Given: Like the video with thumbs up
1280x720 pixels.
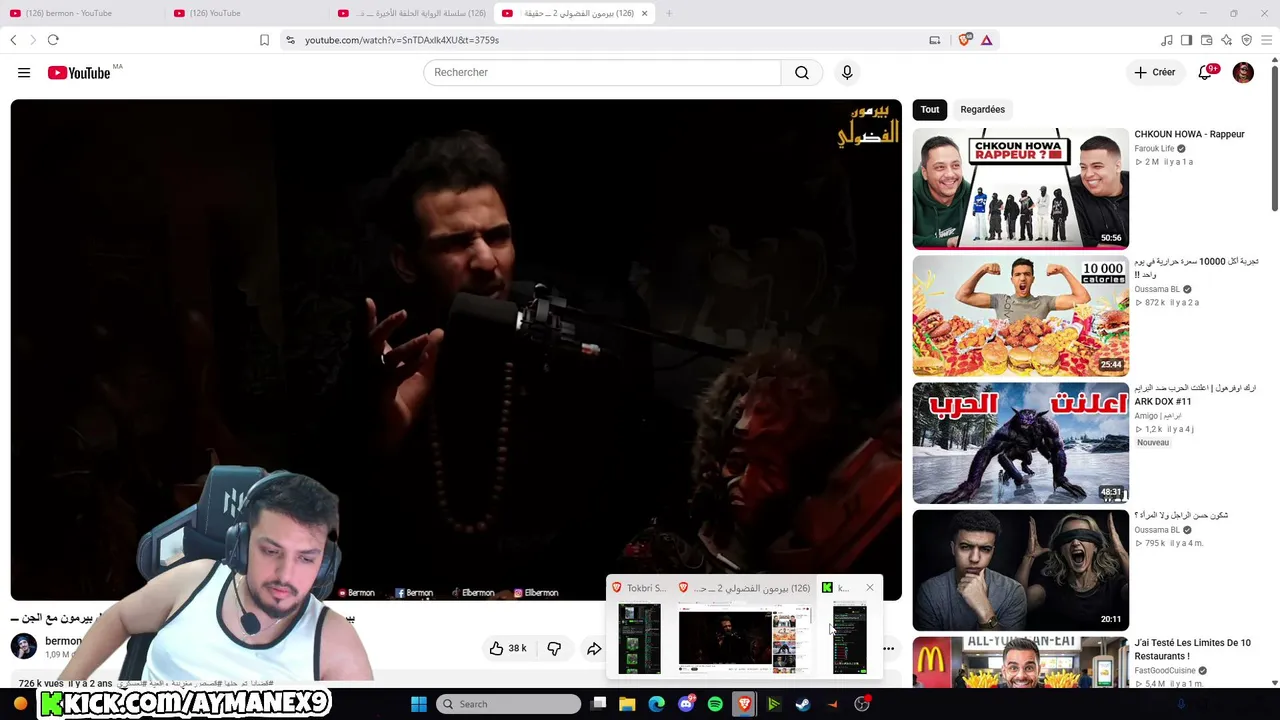Looking at the screenshot, I should [x=507, y=648].
